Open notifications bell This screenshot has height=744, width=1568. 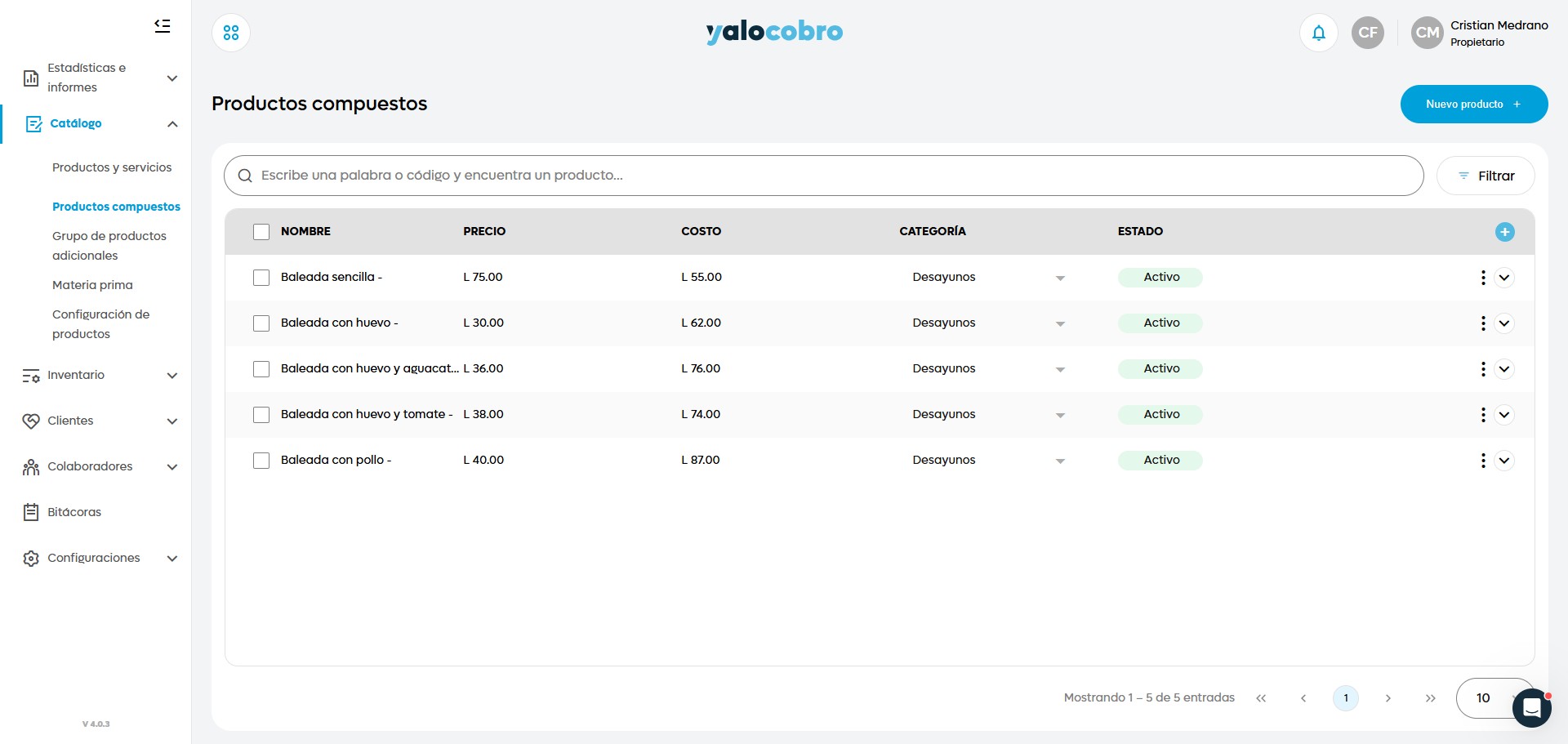[x=1319, y=33]
